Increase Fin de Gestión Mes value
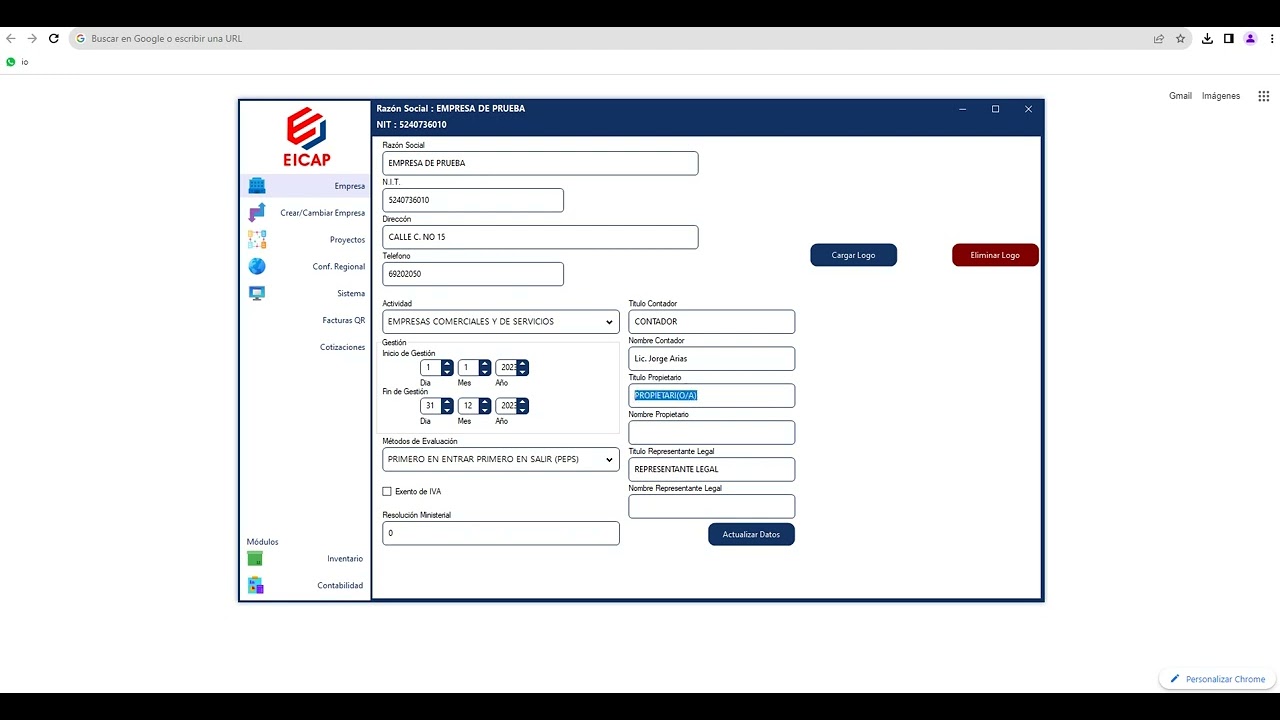This screenshot has height=720, width=1280. (x=485, y=402)
